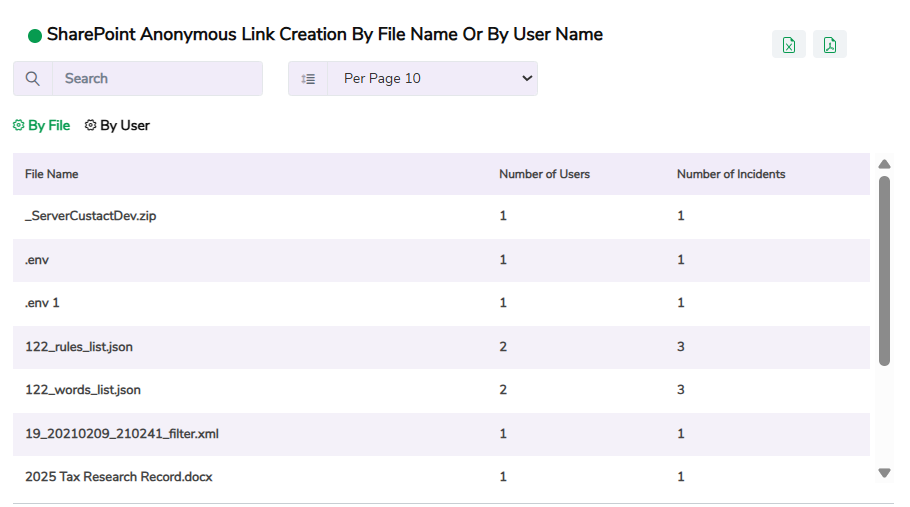
Task: Click the rows-per-page list icon
Action: (308, 79)
